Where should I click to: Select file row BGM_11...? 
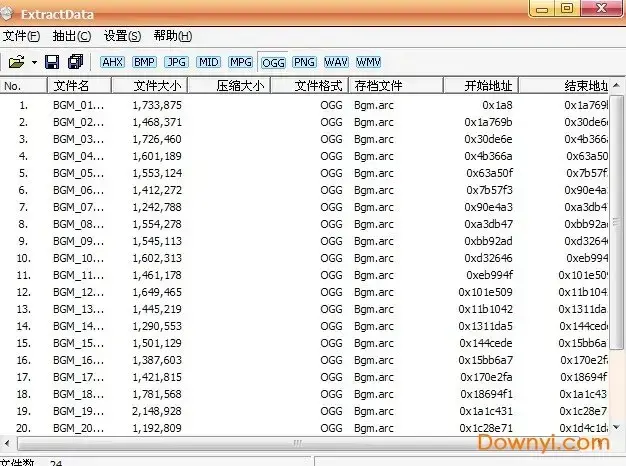click(304, 275)
